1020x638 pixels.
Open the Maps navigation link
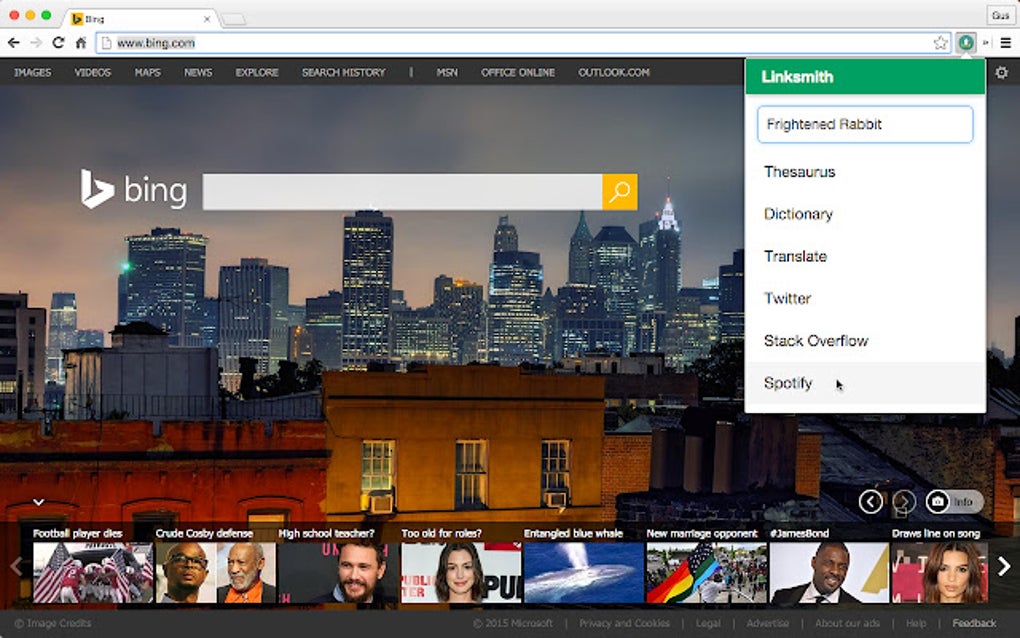(x=148, y=73)
